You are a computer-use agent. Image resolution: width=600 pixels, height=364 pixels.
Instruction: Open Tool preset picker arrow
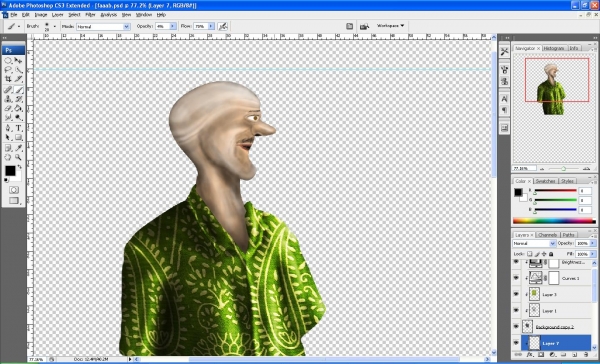(x=19, y=26)
